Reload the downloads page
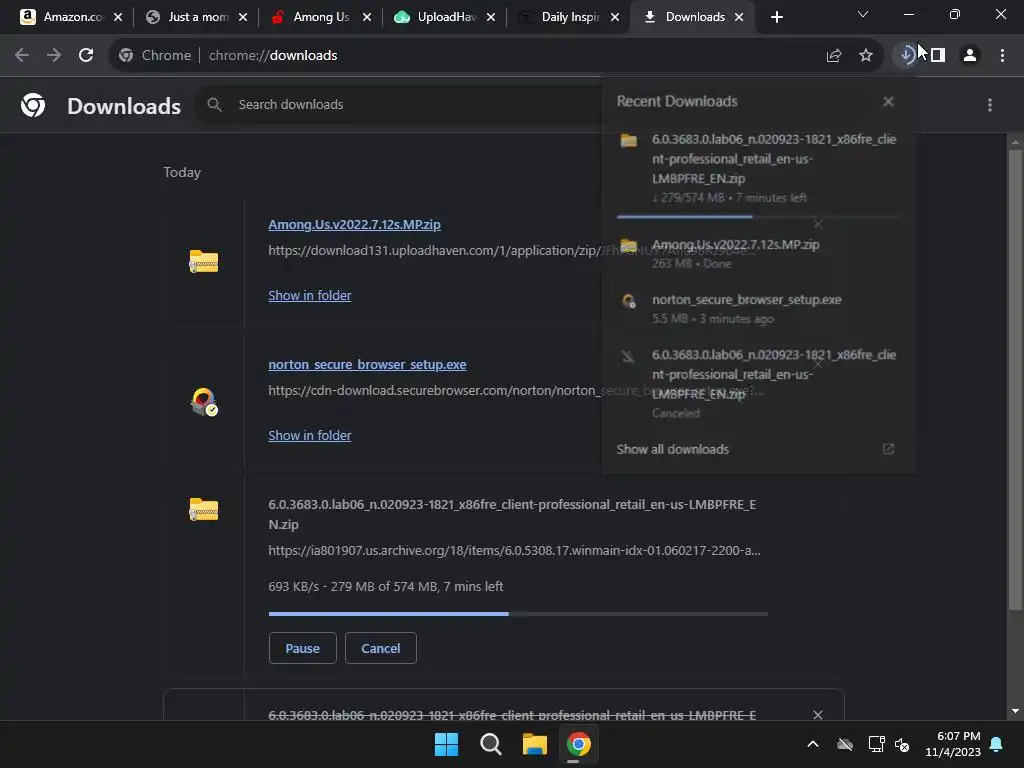Viewport: 1024px width, 768px height. [86, 56]
